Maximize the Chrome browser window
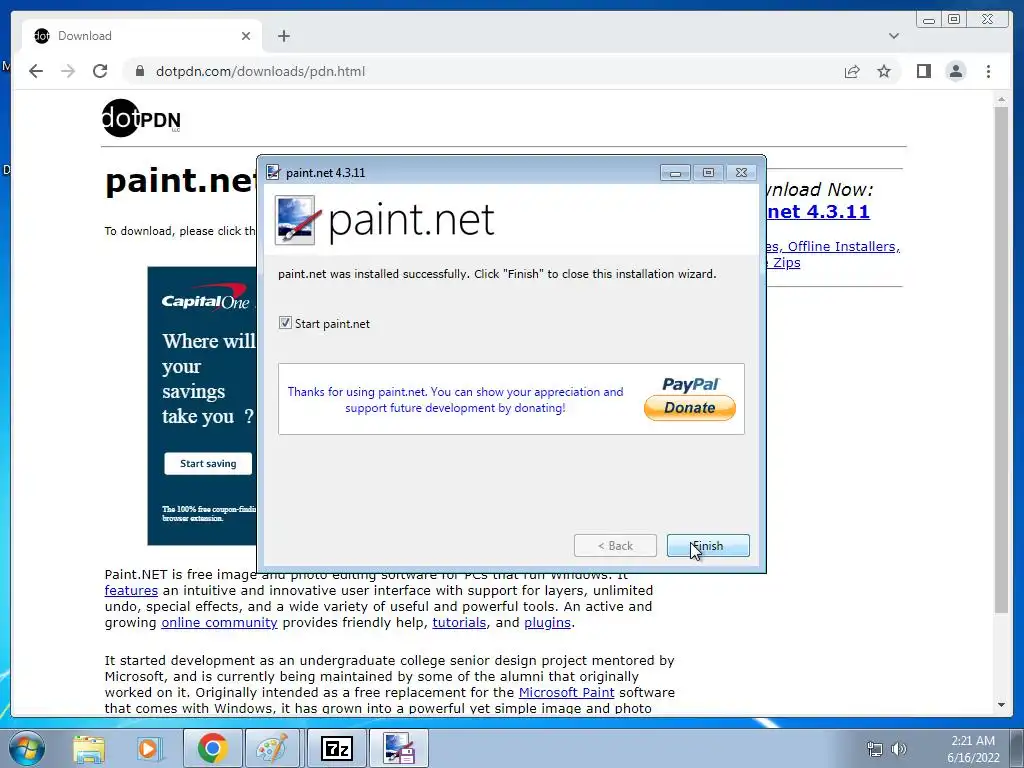 pyautogui.click(x=954, y=20)
